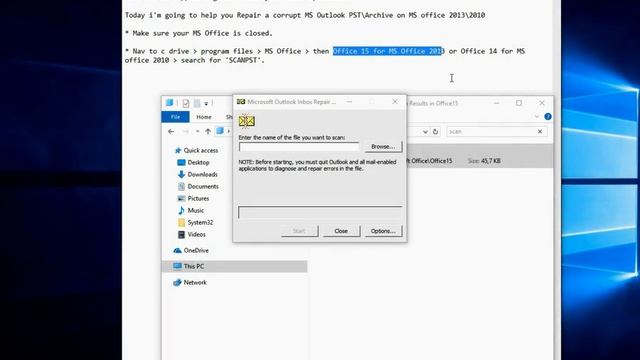Screen dimensions: 640x360
Task: Click Browse in Inbox Repair dialog
Action: (383, 147)
